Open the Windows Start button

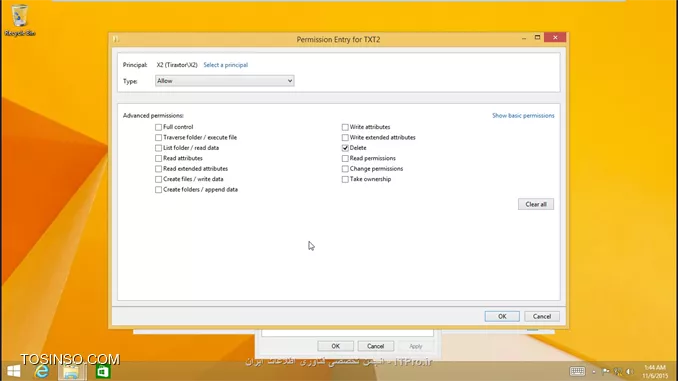pyautogui.click(x=13, y=371)
